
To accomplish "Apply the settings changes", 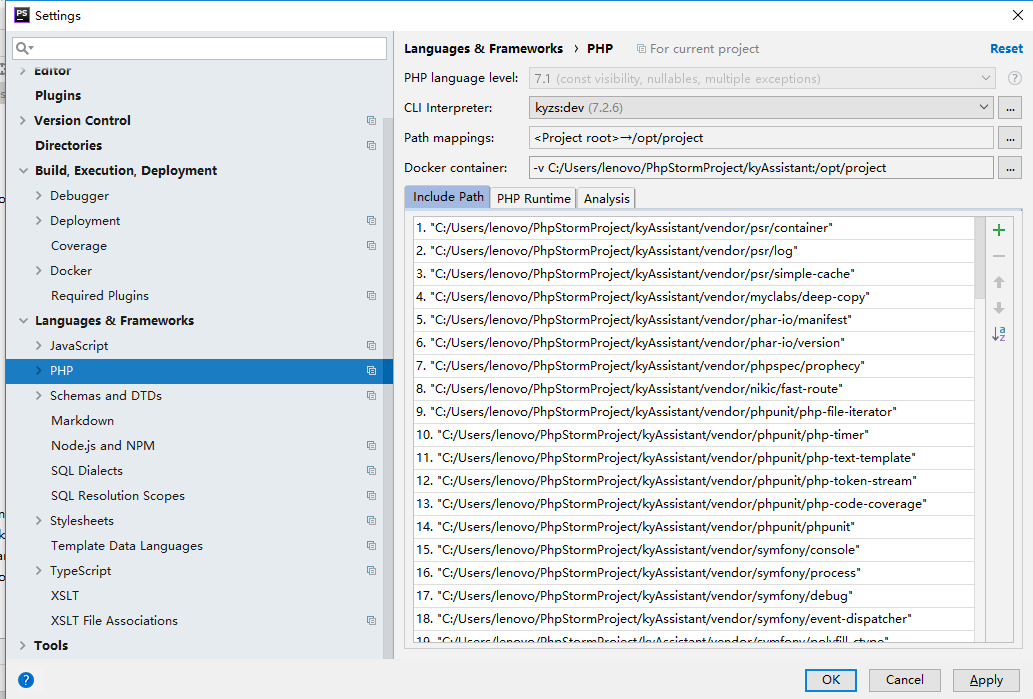I will (x=986, y=680).
